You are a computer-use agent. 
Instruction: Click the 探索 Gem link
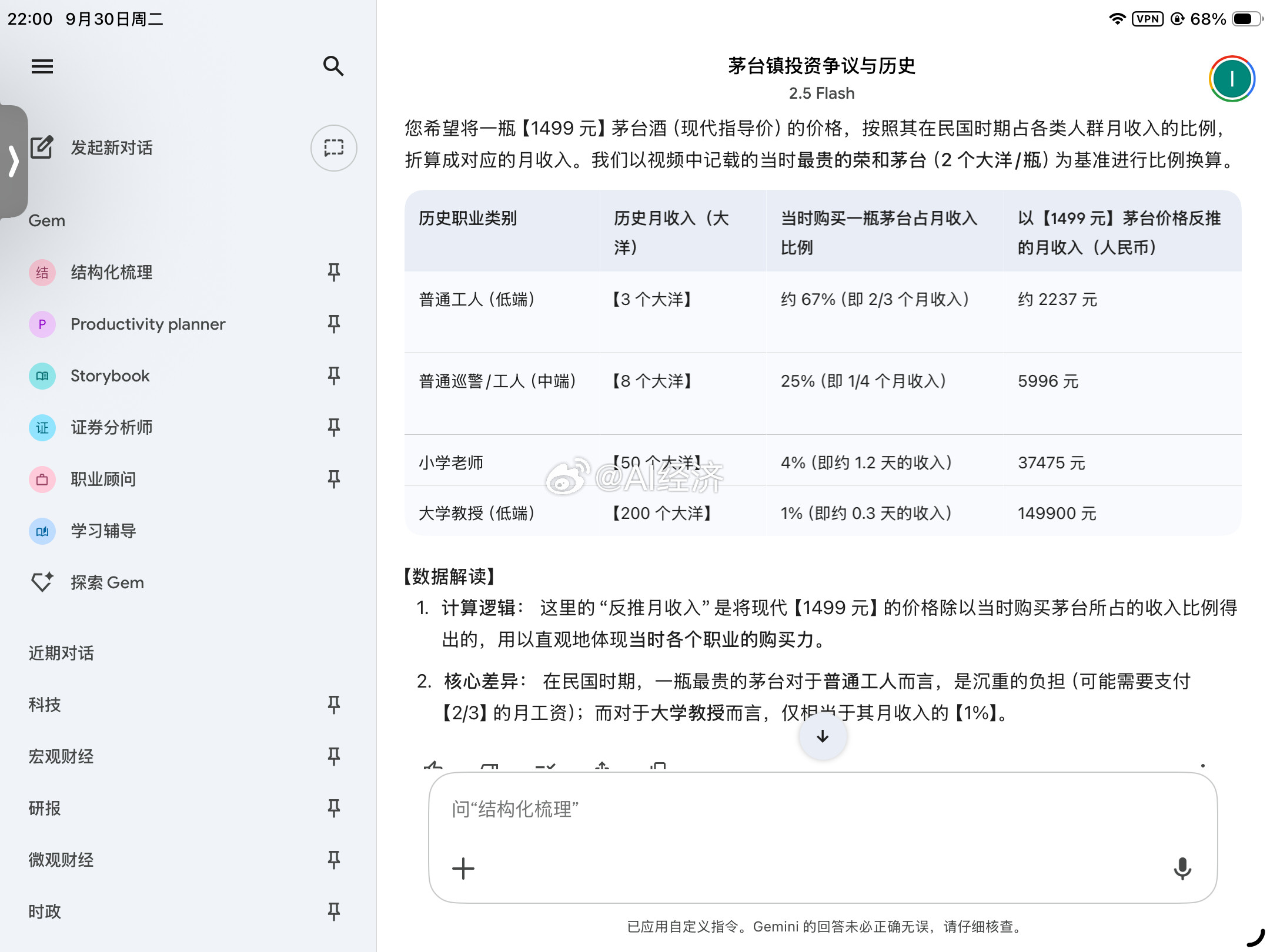coord(107,582)
